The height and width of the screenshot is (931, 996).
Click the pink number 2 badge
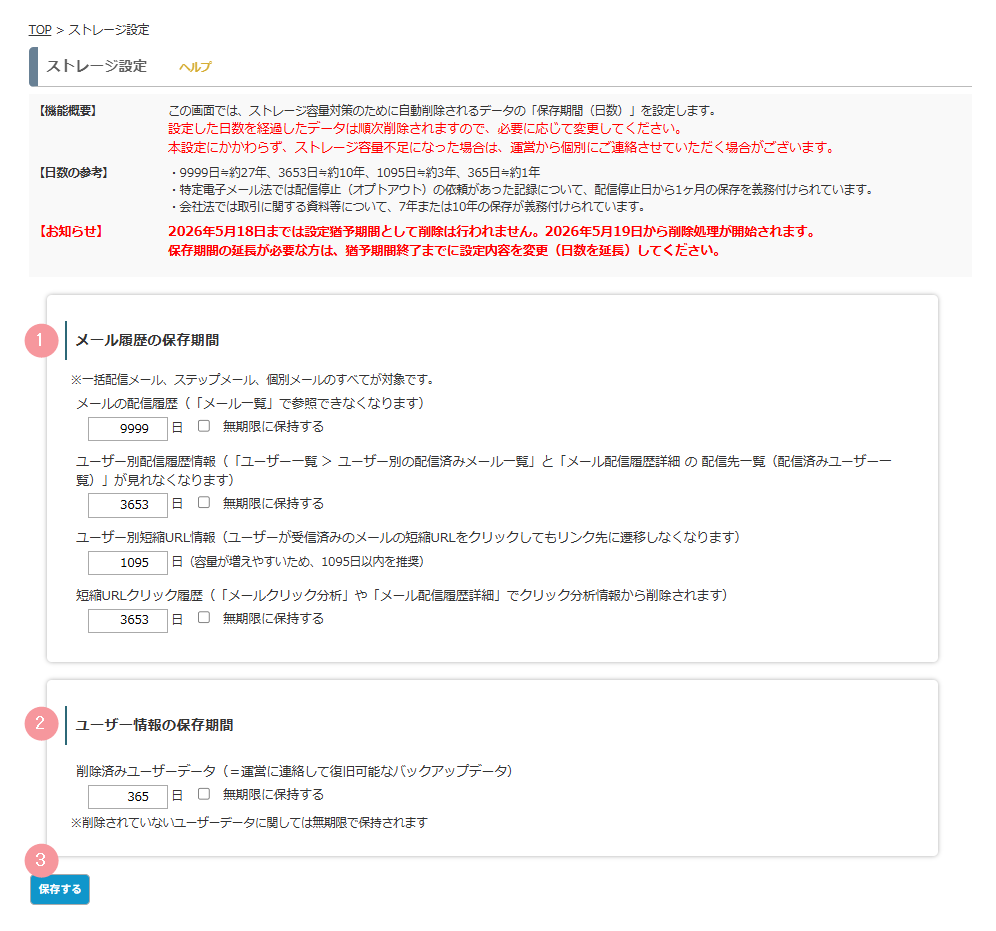tap(41, 724)
